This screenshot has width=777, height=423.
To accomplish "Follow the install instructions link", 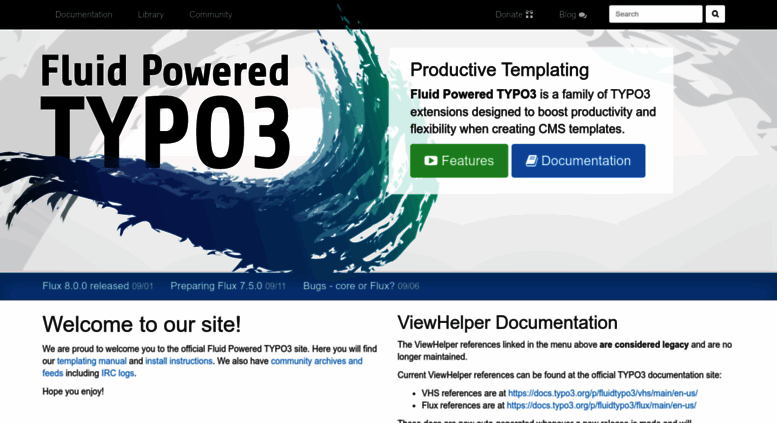I will pyautogui.click(x=179, y=361).
